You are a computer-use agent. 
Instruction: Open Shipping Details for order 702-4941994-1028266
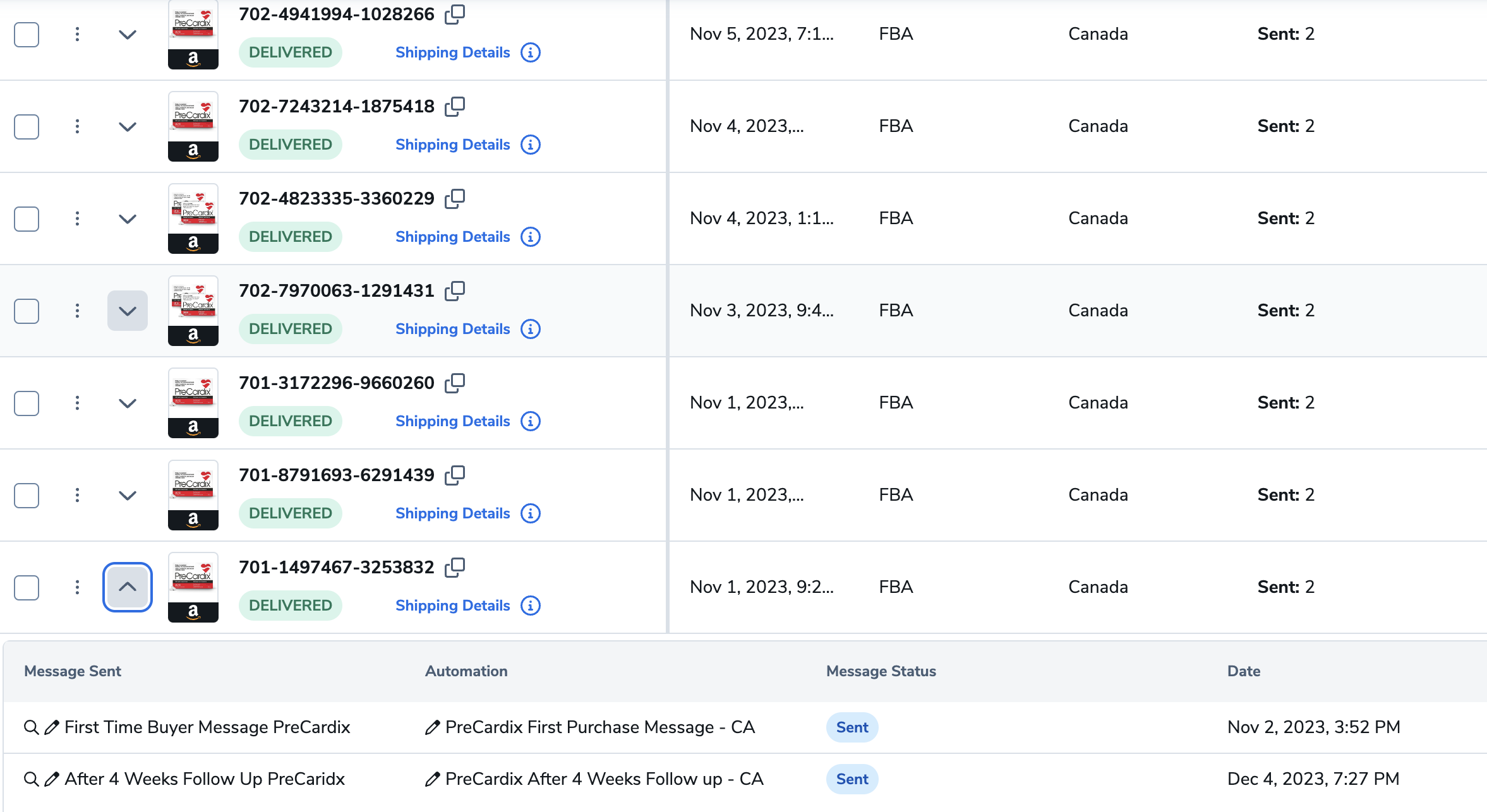[x=452, y=52]
